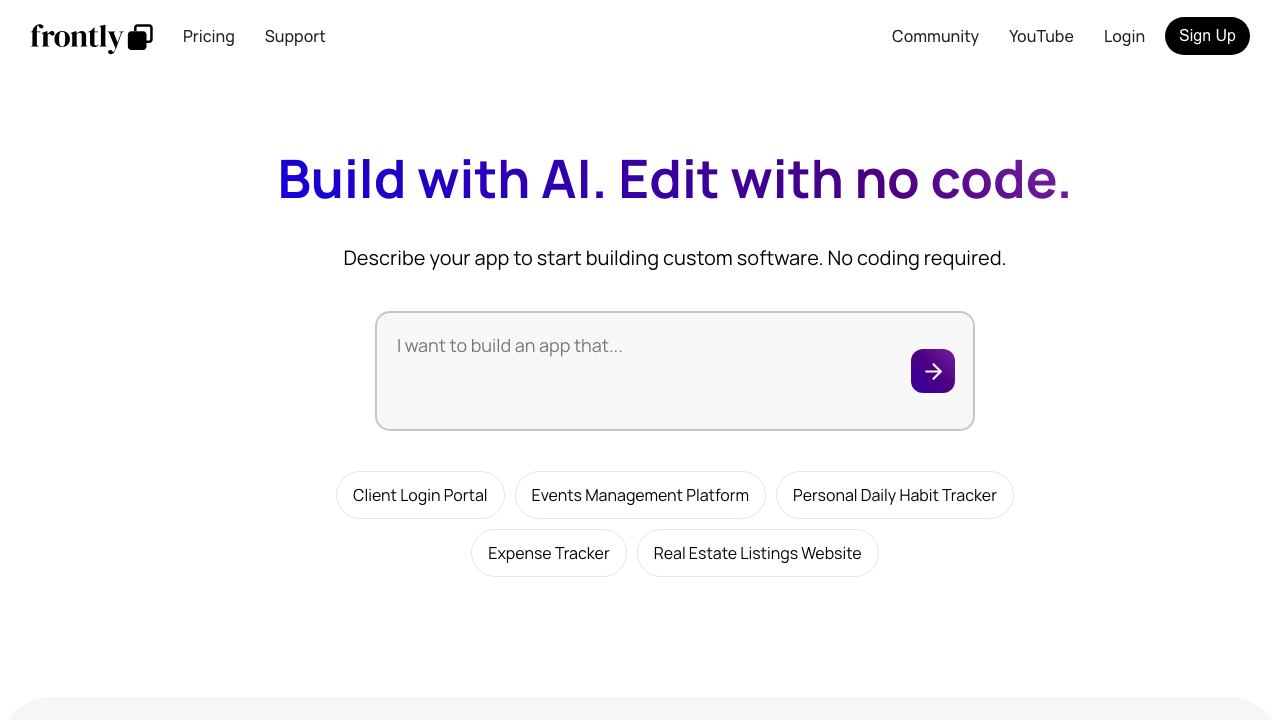The height and width of the screenshot is (720, 1280).
Task: Click the 'Build with AI' headline
Action: tap(675, 179)
